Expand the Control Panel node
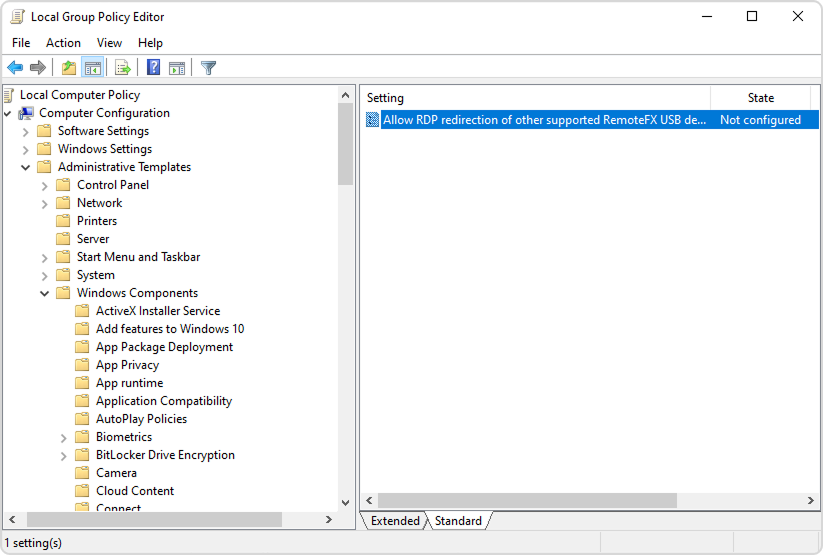Screen dimensions: 823x555 click(45, 186)
